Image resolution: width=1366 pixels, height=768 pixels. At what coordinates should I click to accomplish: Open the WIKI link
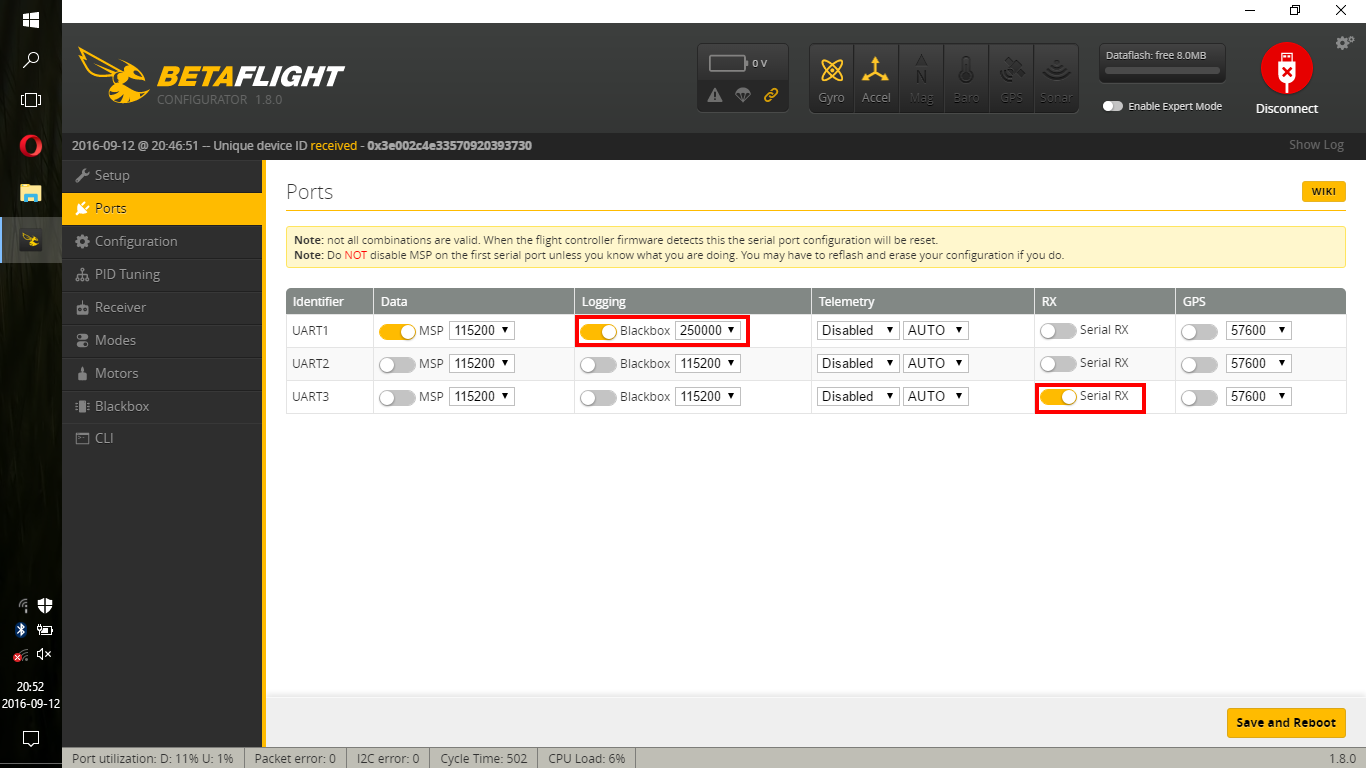(x=1323, y=191)
